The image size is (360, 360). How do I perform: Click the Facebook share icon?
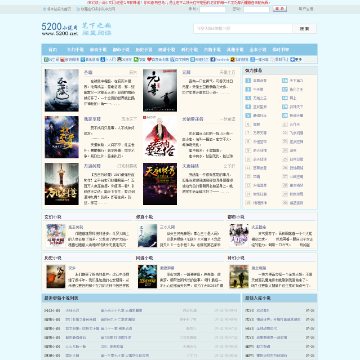click(x=212, y=59)
